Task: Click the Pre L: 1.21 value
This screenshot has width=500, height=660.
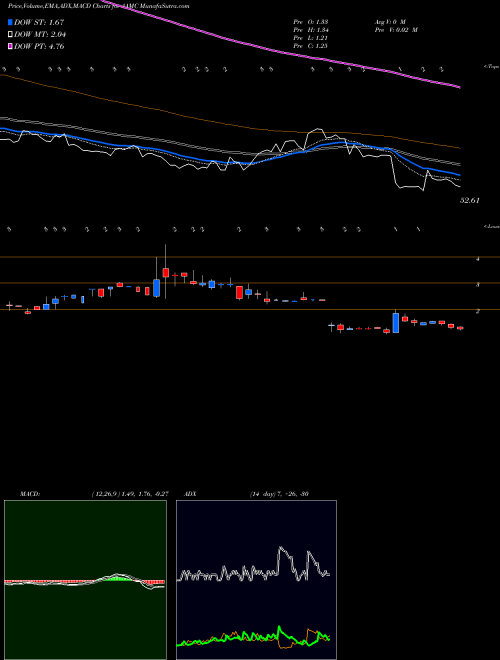Action: pos(311,38)
